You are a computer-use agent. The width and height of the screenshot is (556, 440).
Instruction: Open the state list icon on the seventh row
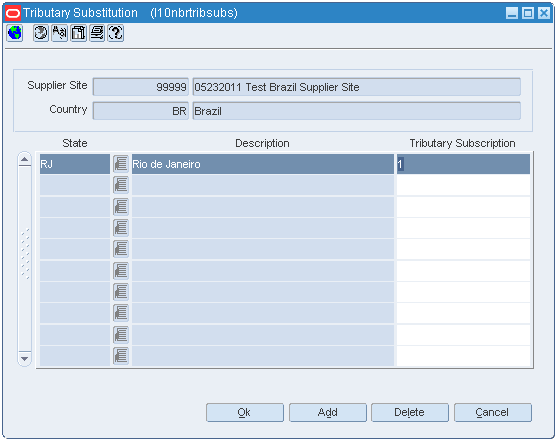pos(121,292)
